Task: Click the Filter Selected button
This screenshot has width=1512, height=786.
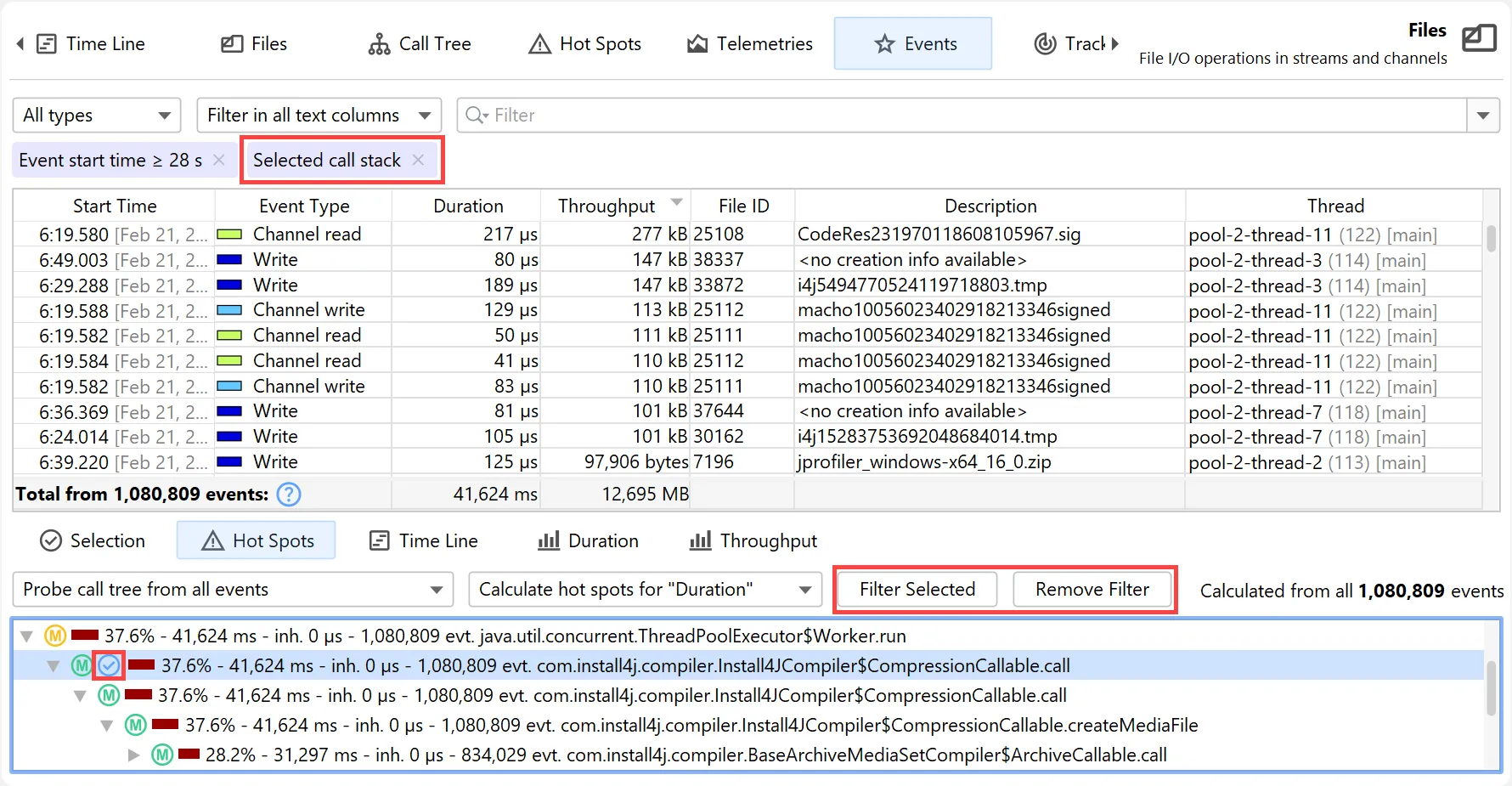Action: (x=916, y=589)
